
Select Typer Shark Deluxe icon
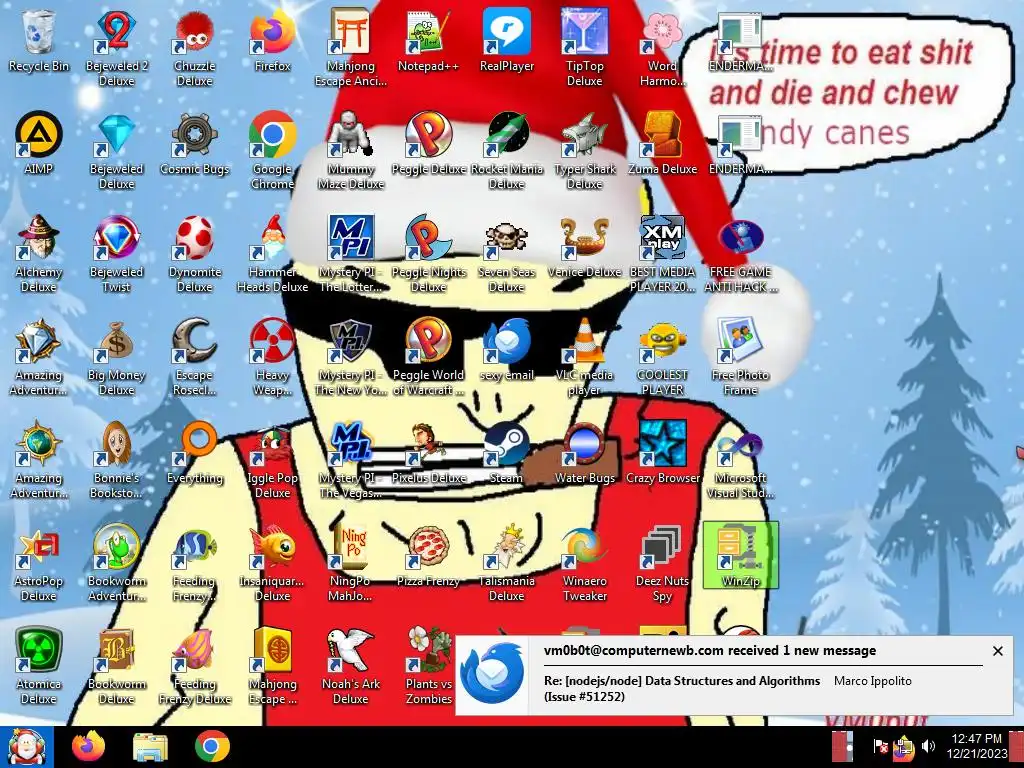[x=584, y=151]
